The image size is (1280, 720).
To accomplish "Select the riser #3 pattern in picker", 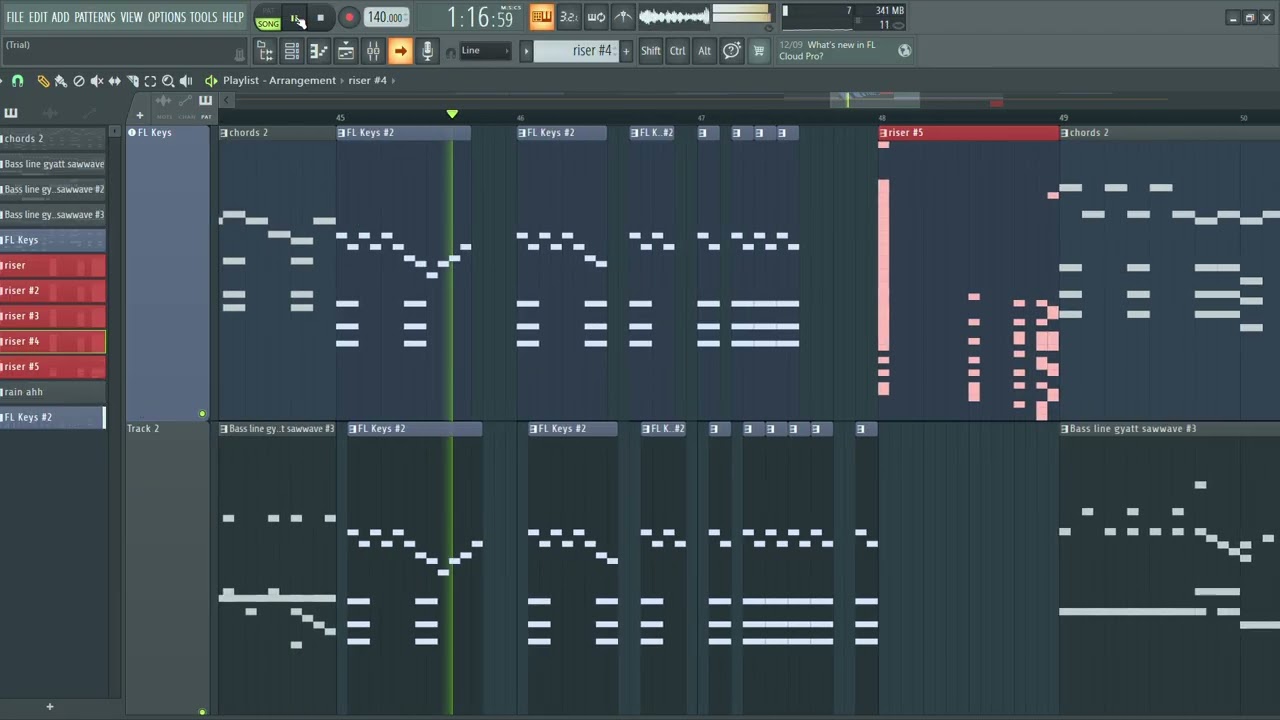I will pos(53,316).
